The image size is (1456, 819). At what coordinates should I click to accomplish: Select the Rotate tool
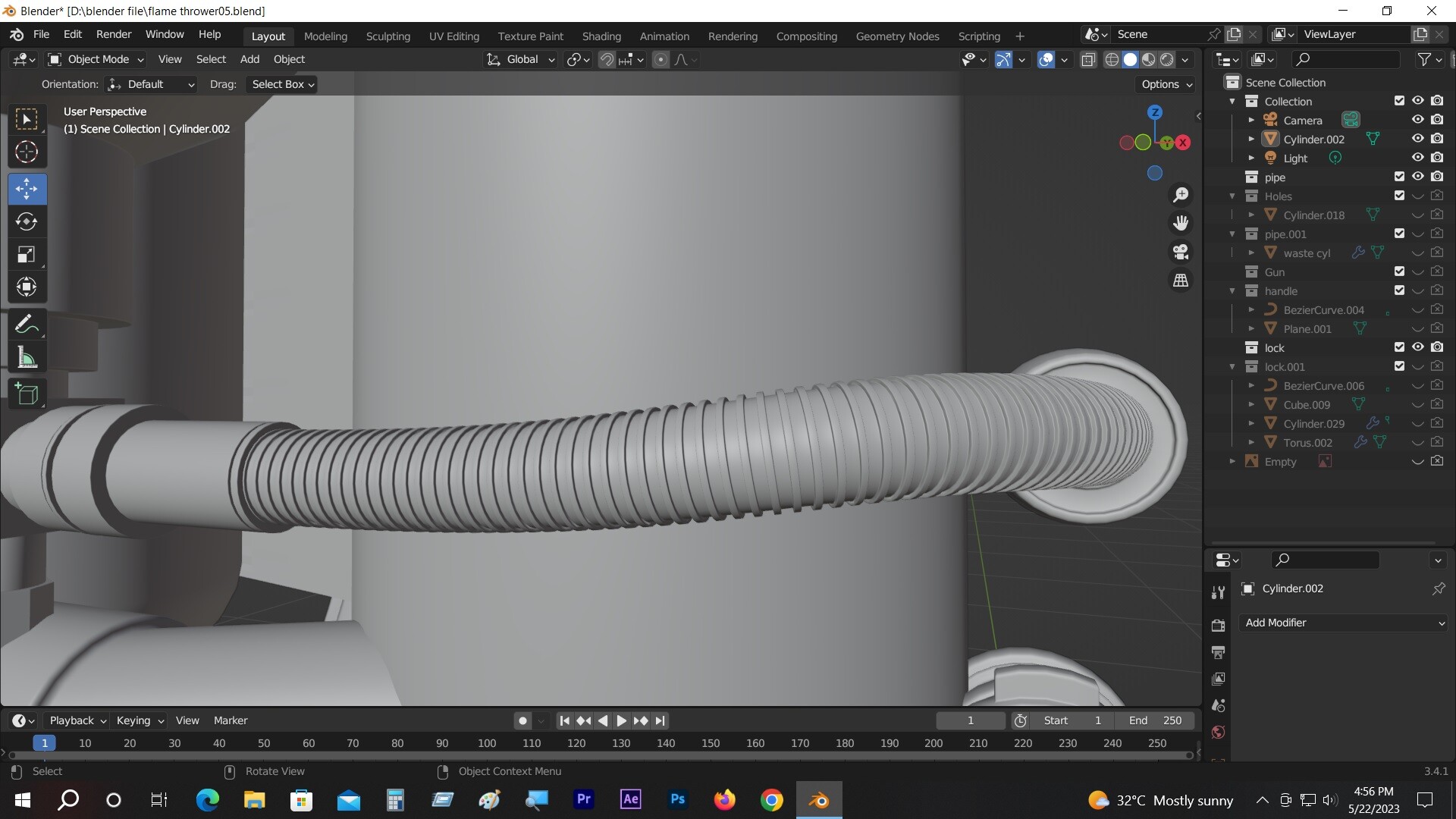27,221
